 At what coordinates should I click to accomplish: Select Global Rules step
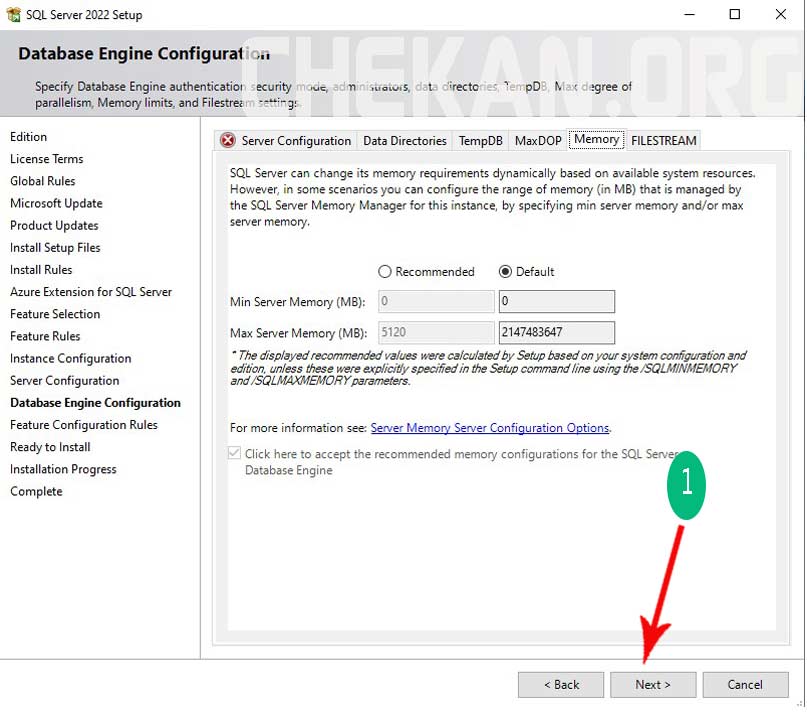pos(42,181)
